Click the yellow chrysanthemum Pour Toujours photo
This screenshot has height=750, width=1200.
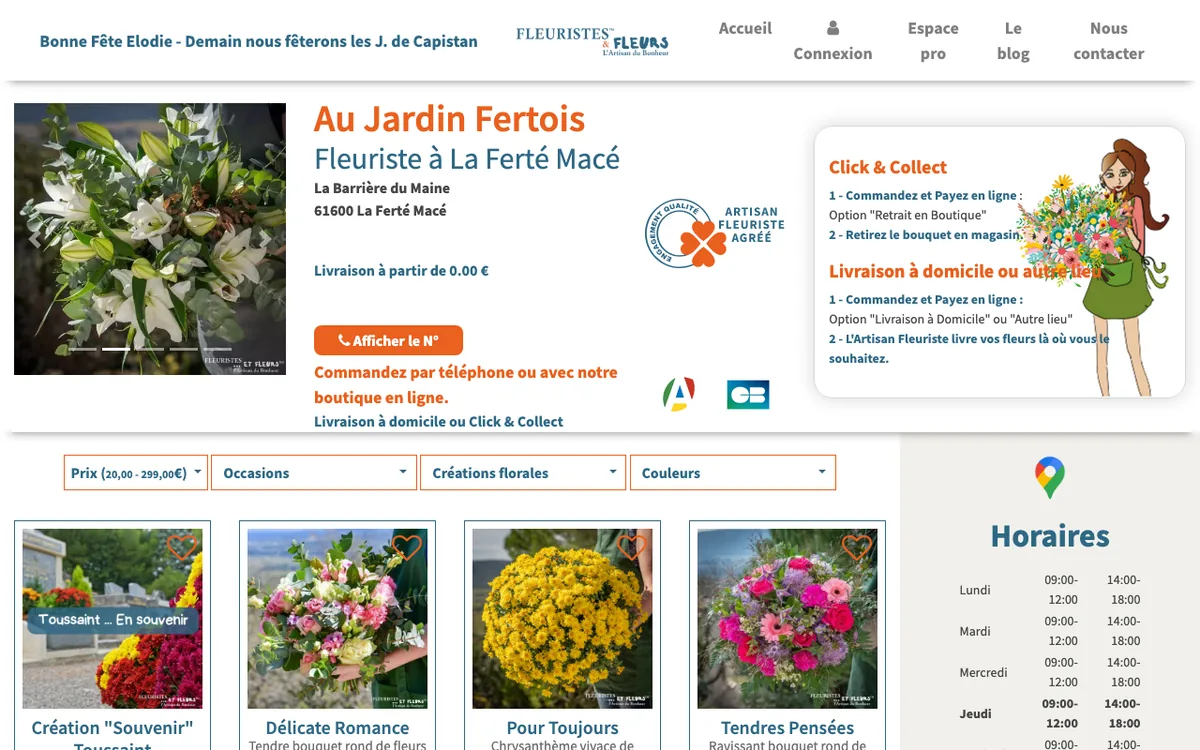pyautogui.click(x=562, y=619)
